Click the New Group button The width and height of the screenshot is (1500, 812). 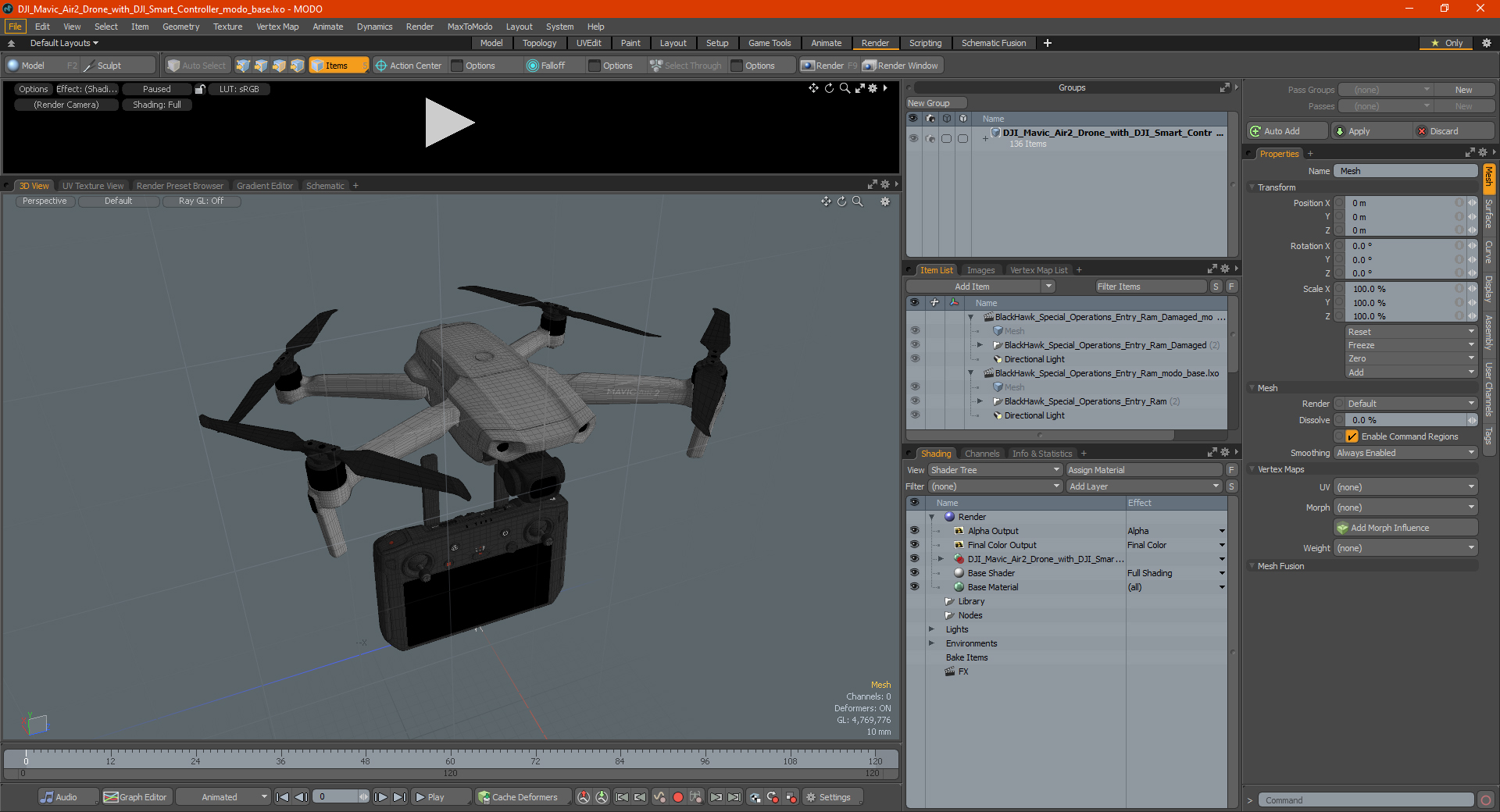936,103
